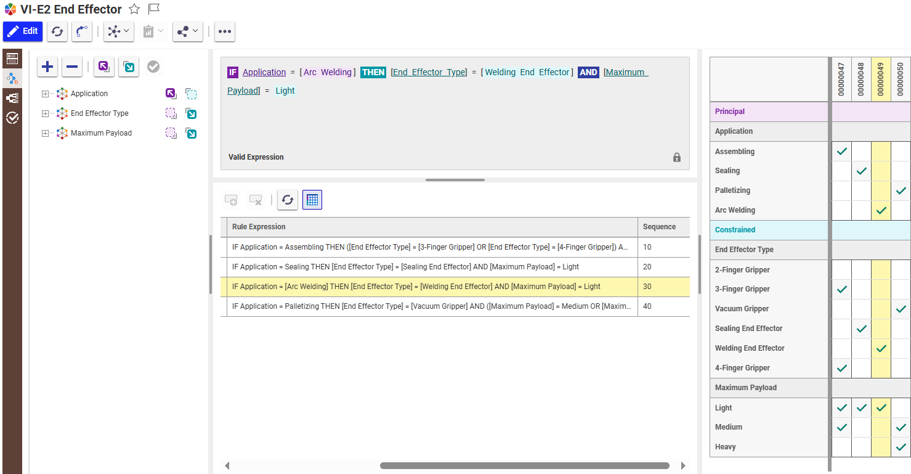Select matrix column 00000047
The image size is (911, 474).
(x=841, y=80)
